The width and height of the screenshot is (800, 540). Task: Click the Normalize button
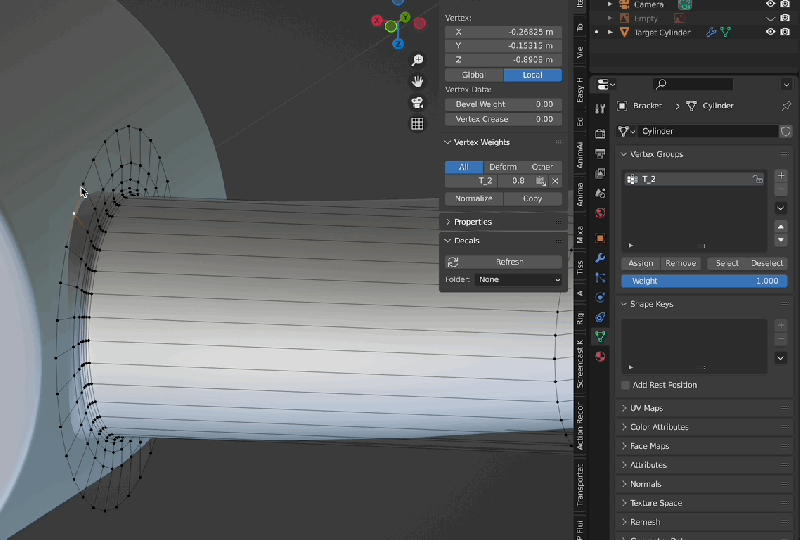474,199
